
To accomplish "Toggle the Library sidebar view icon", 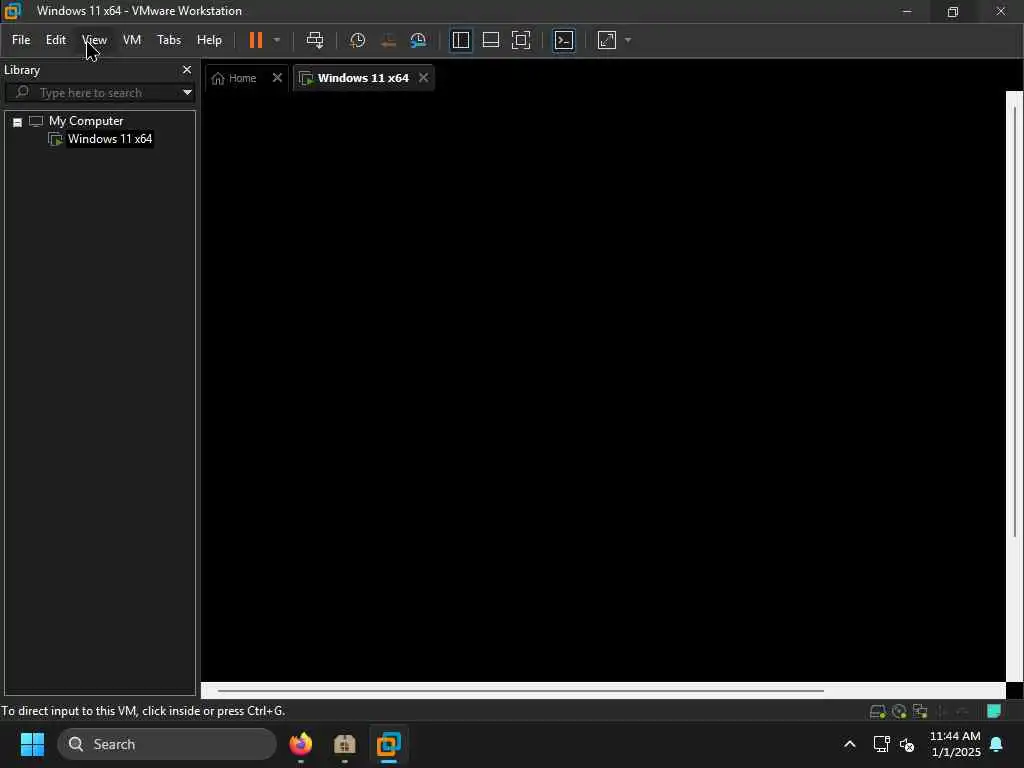I will [460, 40].
